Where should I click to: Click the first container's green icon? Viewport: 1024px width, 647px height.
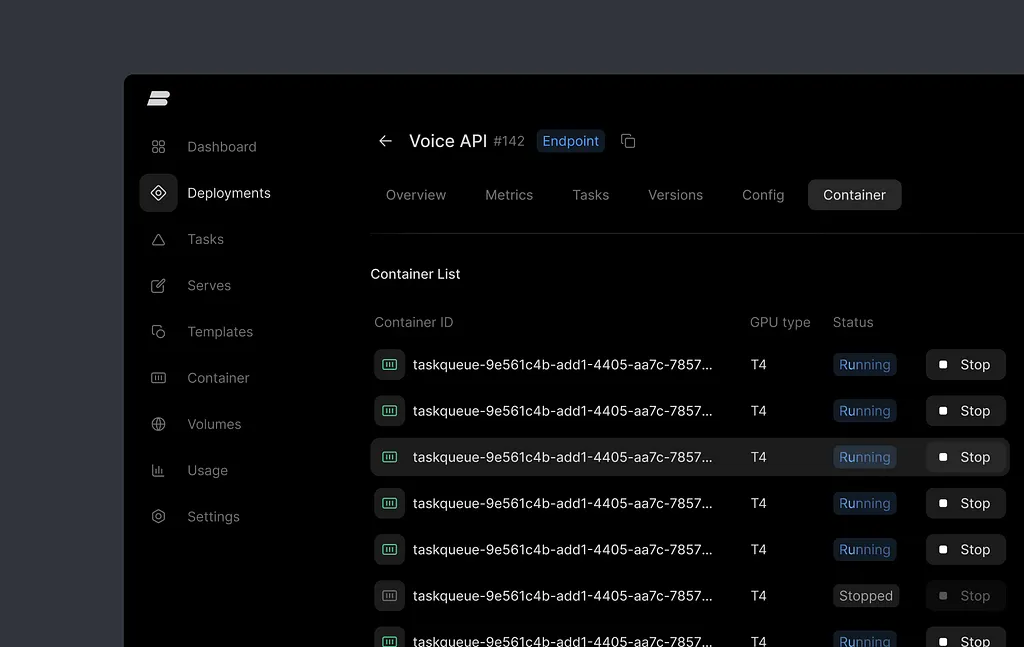point(389,365)
